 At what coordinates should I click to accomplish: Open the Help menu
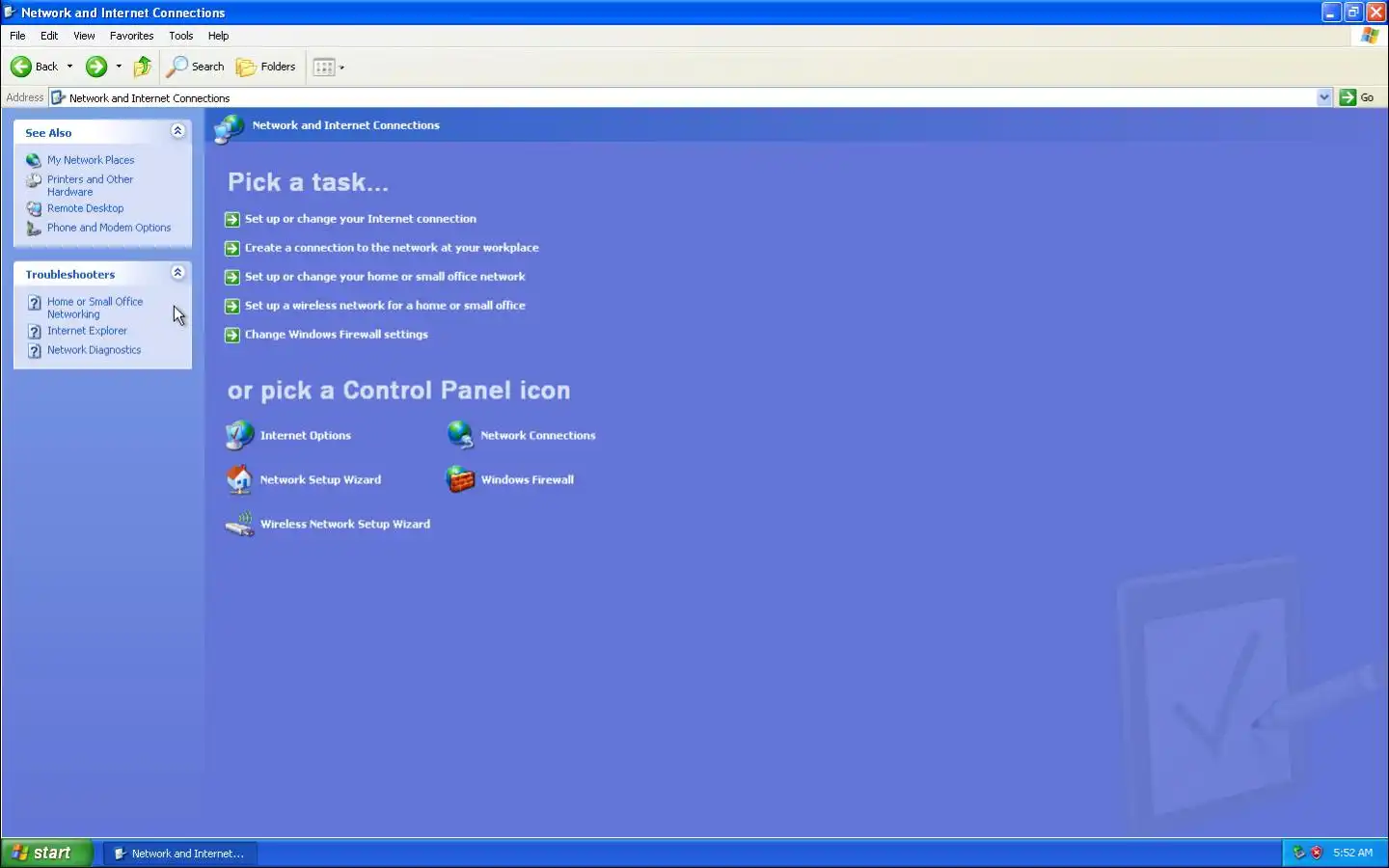pyautogui.click(x=218, y=36)
